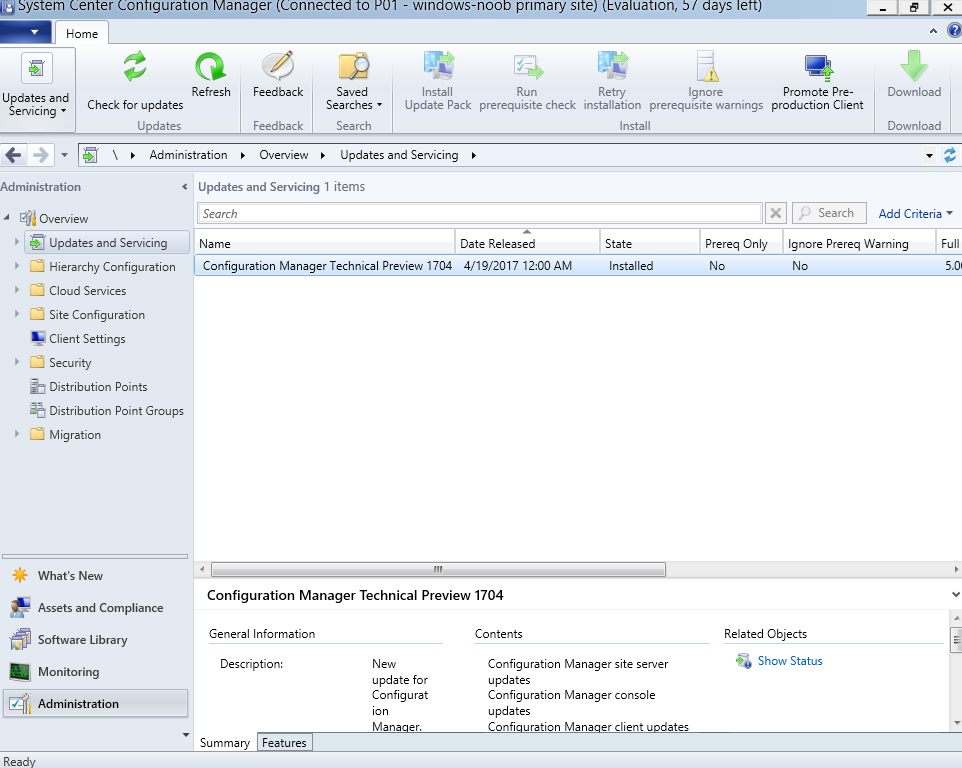Click Updates and Servicing in the breadcrumb

point(399,155)
